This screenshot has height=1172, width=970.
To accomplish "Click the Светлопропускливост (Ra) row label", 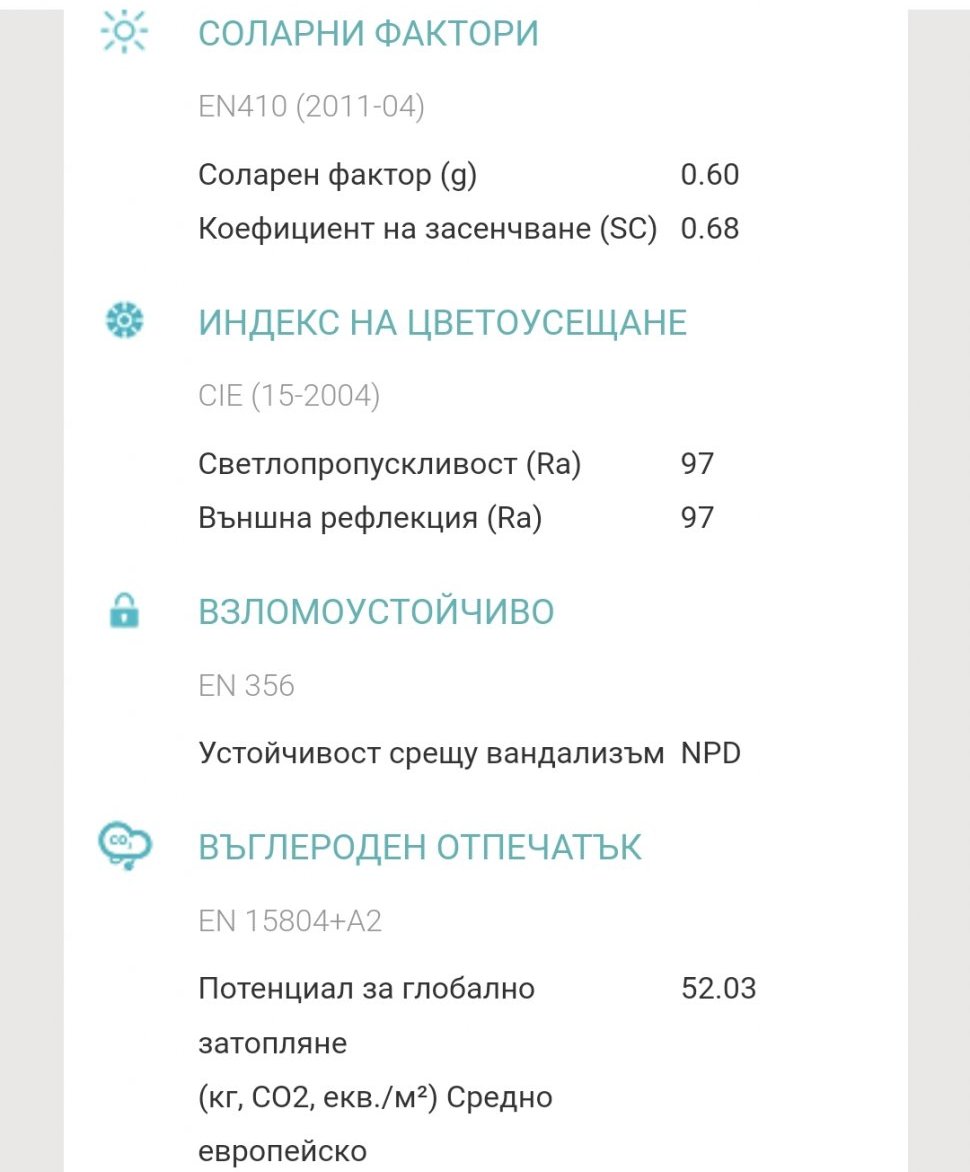I will point(390,464).
